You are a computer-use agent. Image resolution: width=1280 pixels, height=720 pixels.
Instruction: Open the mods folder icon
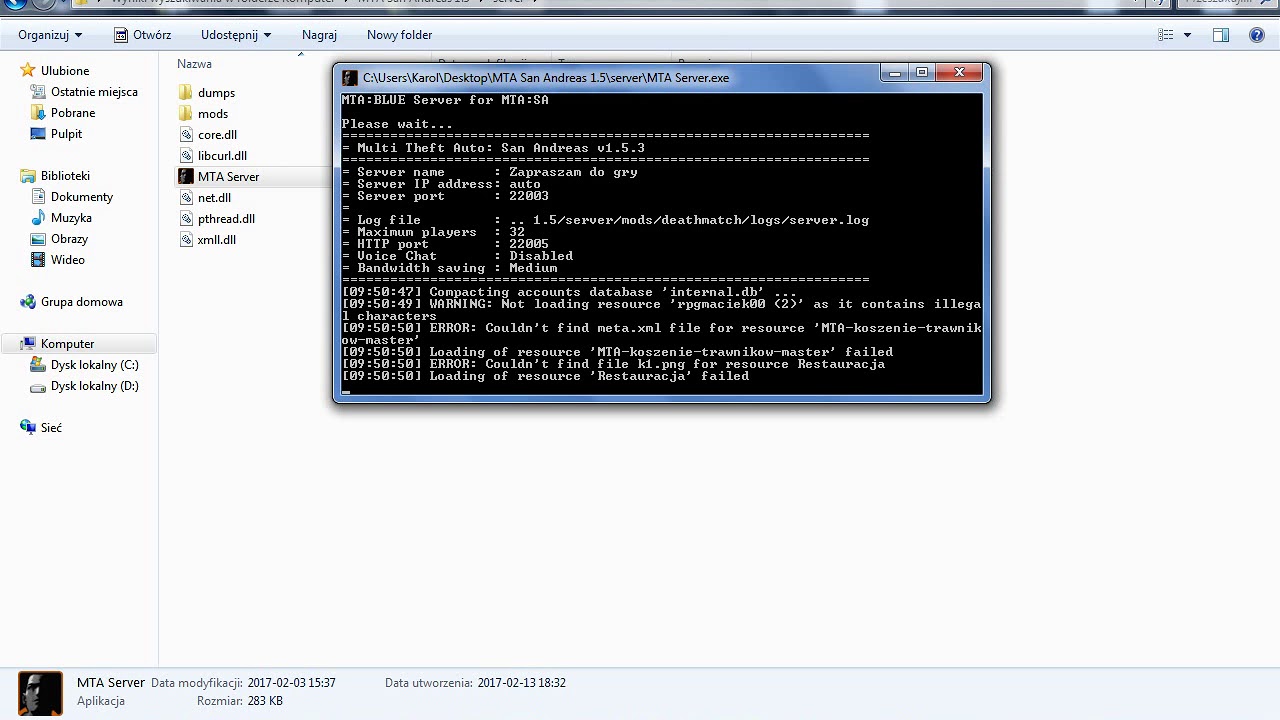186,113
